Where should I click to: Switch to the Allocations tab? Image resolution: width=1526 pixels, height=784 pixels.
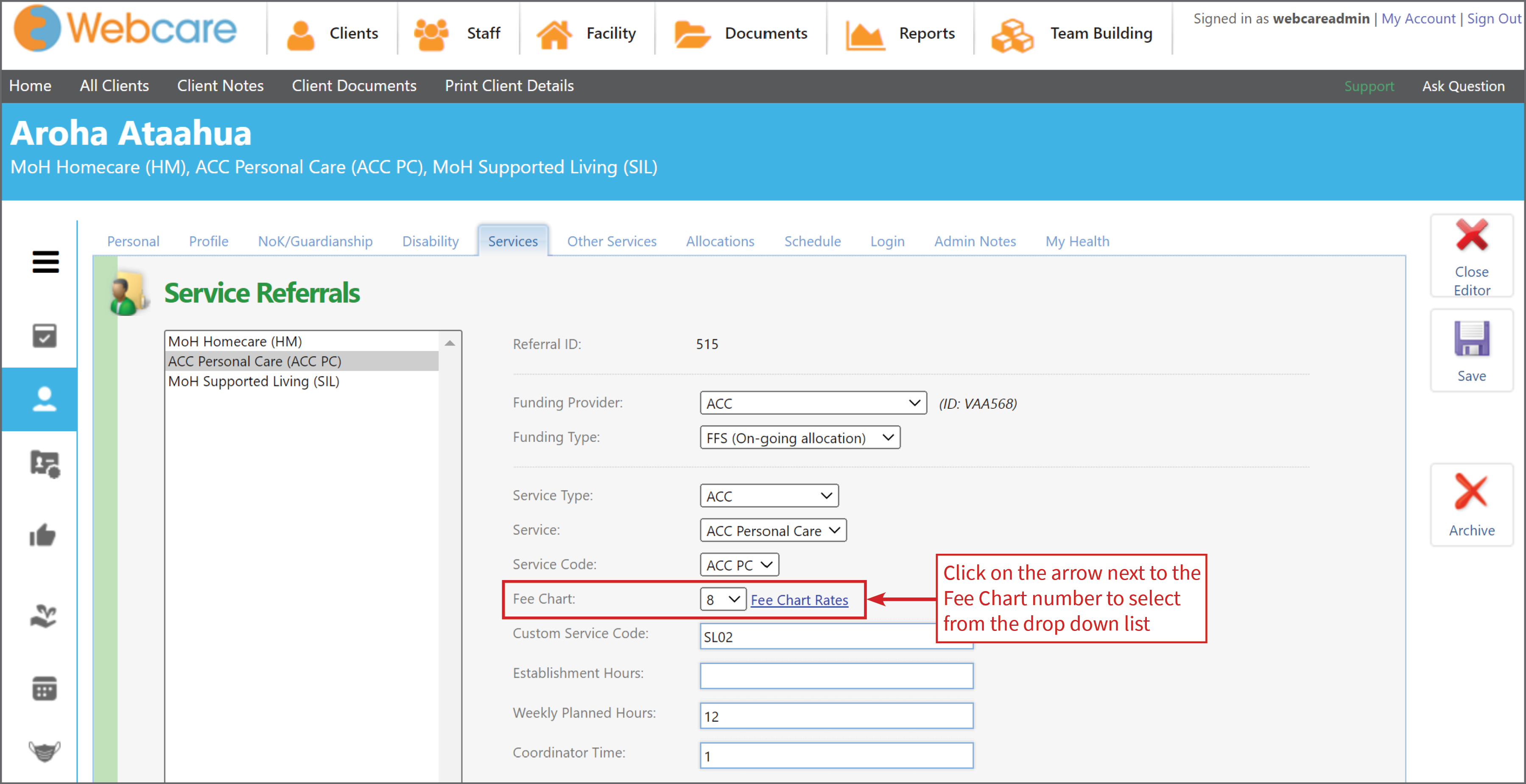coord(720,241)
